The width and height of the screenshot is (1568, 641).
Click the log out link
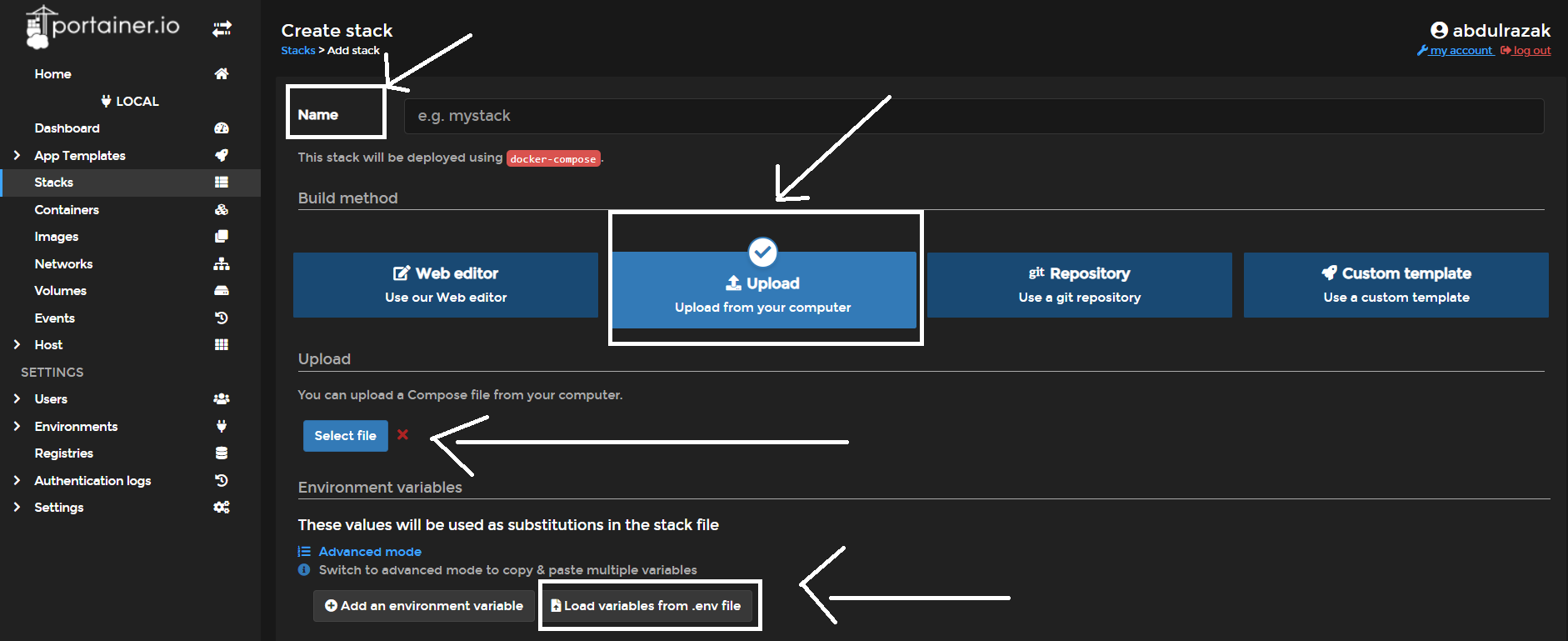click(1526, 50)
